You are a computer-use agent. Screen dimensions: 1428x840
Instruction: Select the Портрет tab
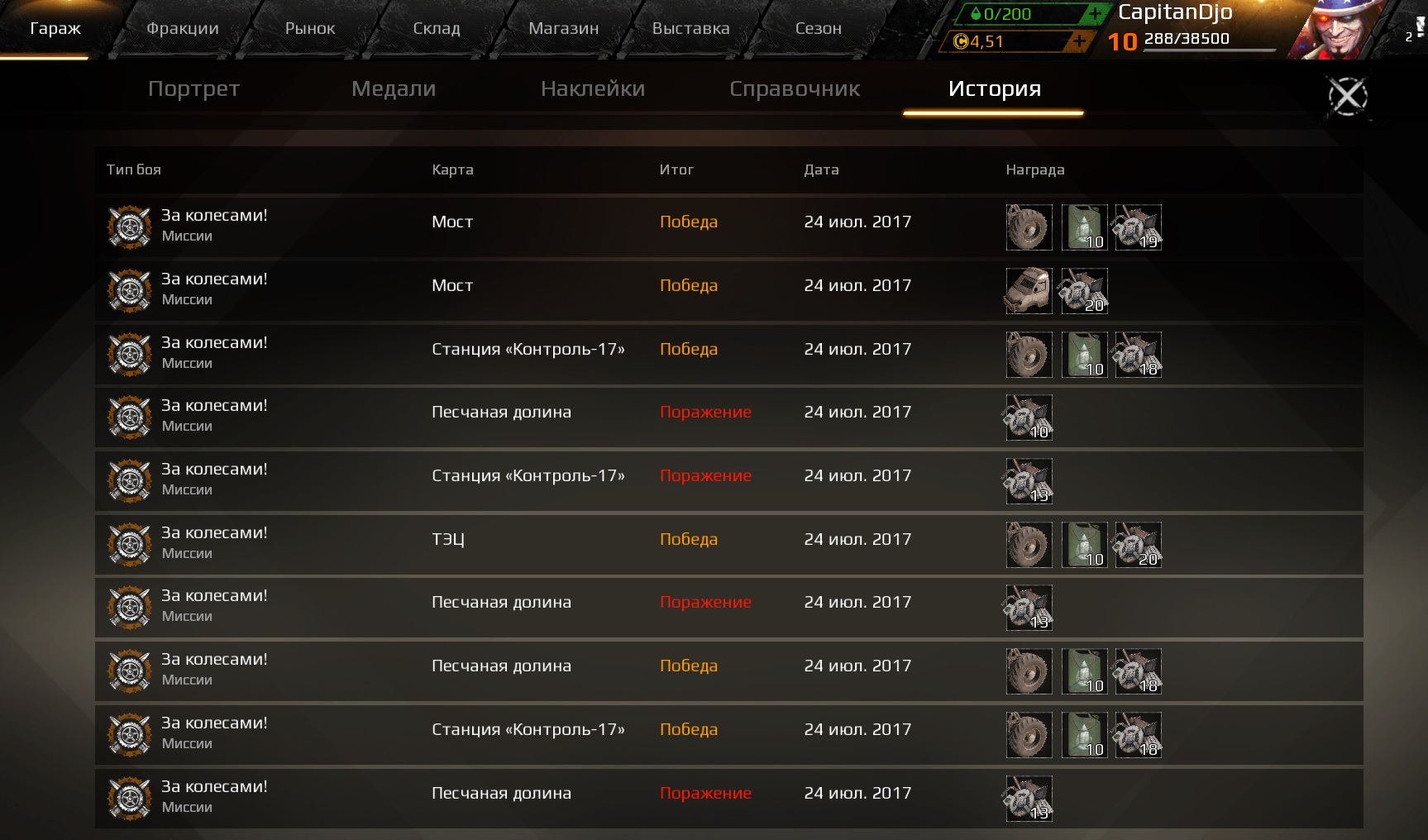tap(193, 88)
